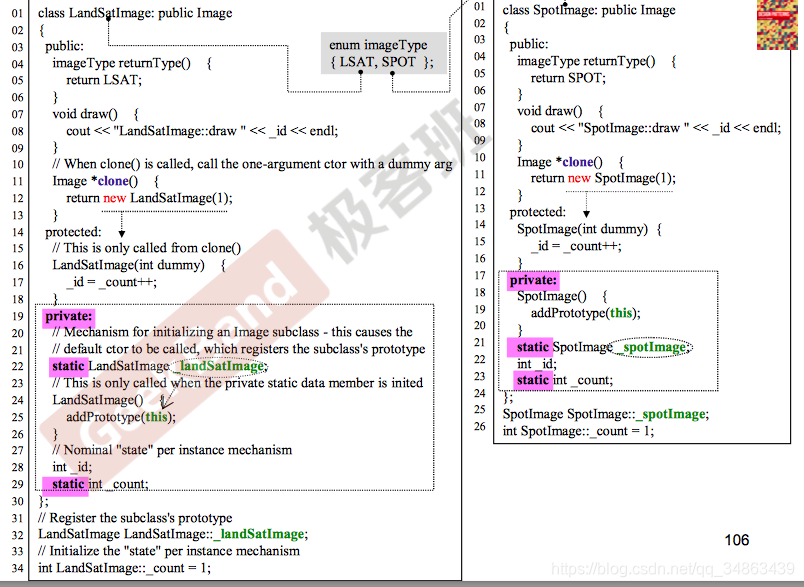Select 'class SpotImage: public Image' declaration

coord(589,10)
